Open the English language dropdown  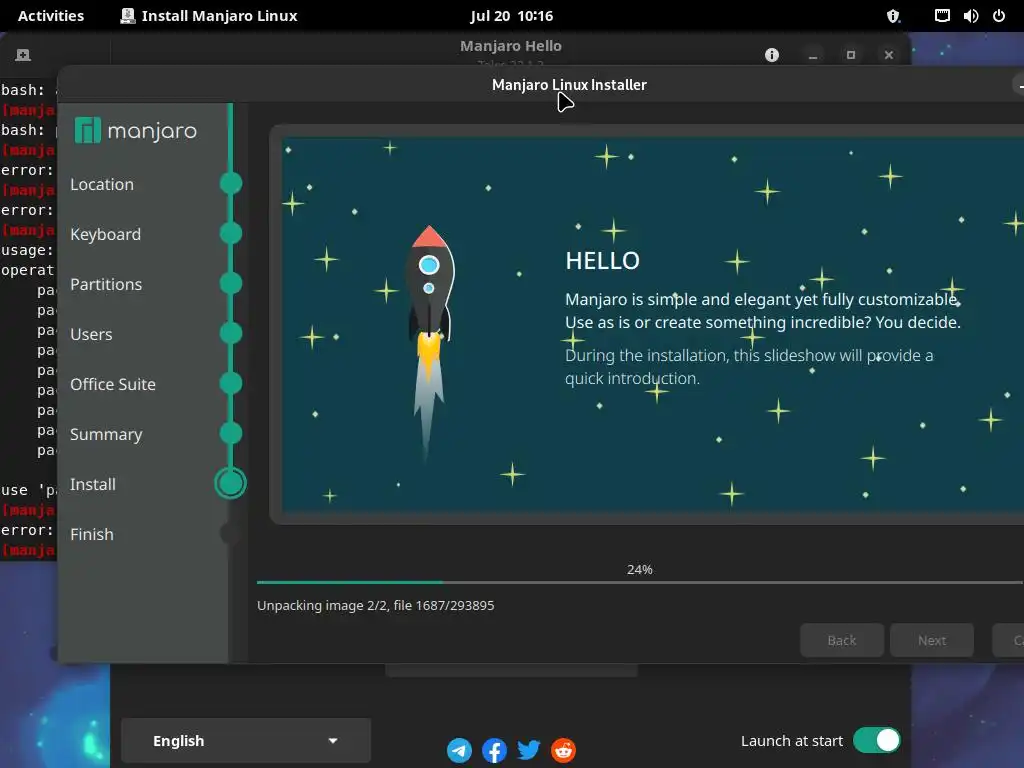click(246, 741)
